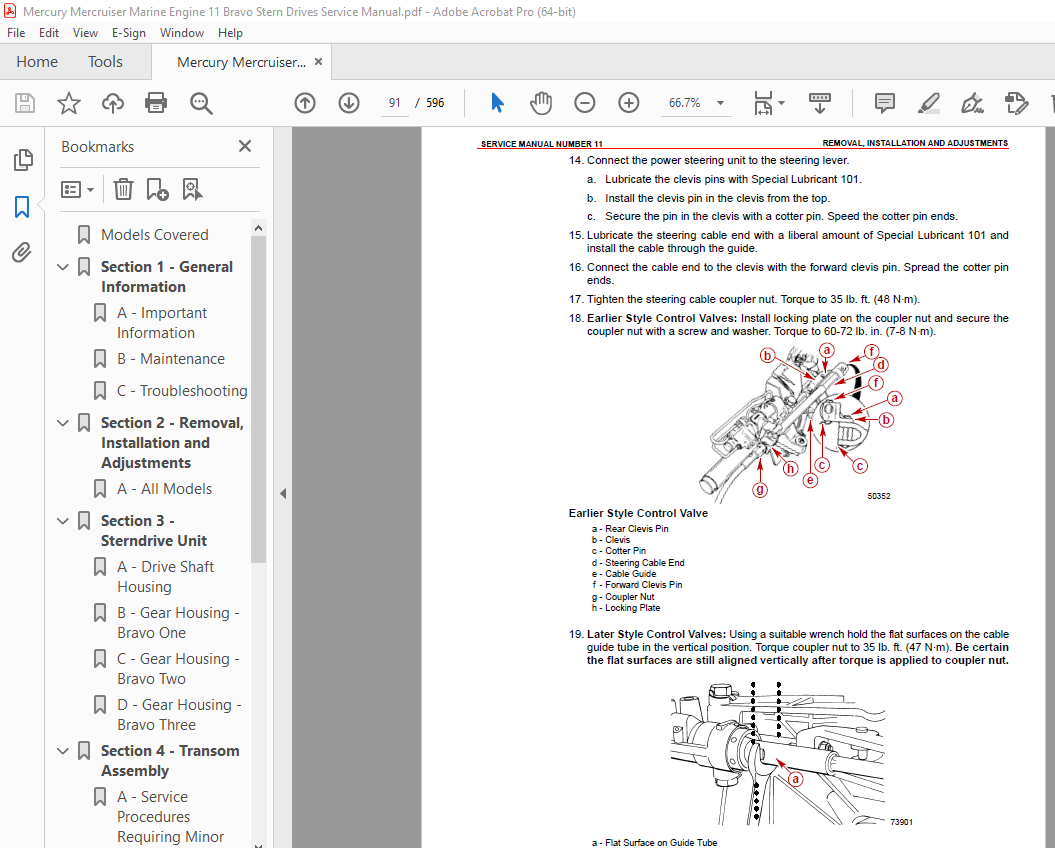The width and height of the screenshot is (1055, 848).
Task: Zoom in with plus icon
Action: click(628, 103)
